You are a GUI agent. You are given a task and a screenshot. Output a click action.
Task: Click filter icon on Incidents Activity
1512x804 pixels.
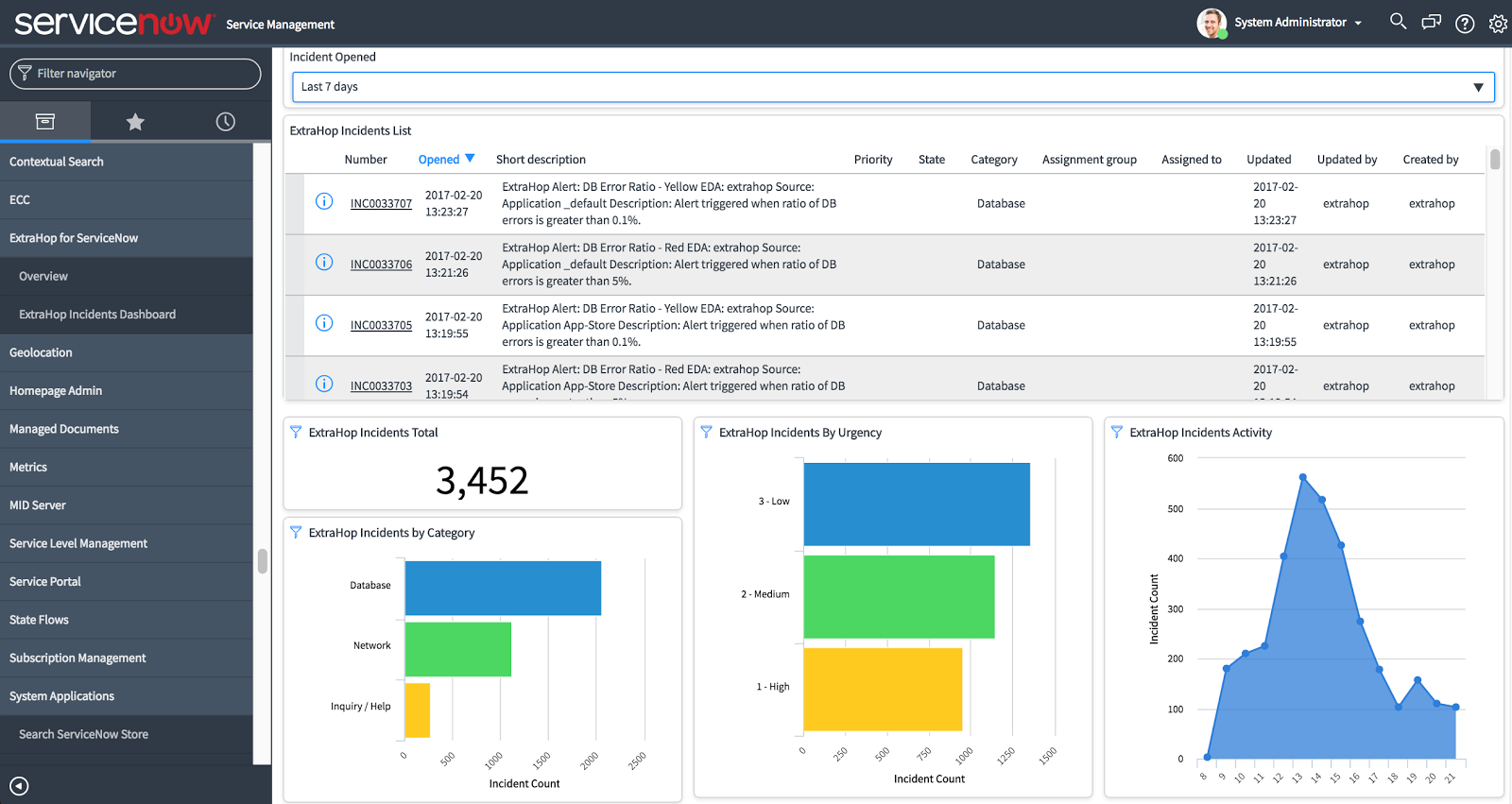[x=1117, y=432]
